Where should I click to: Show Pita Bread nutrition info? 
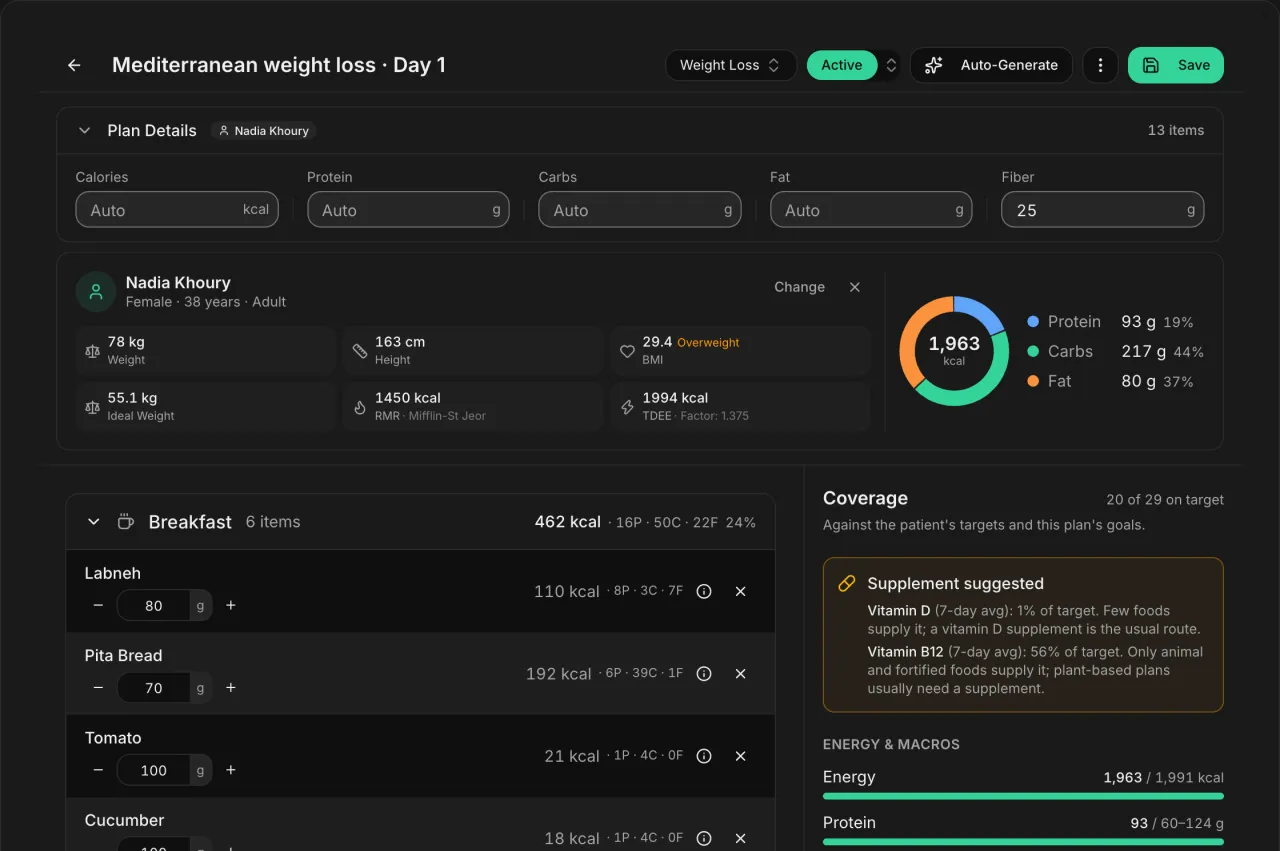[x=704, y=674]
